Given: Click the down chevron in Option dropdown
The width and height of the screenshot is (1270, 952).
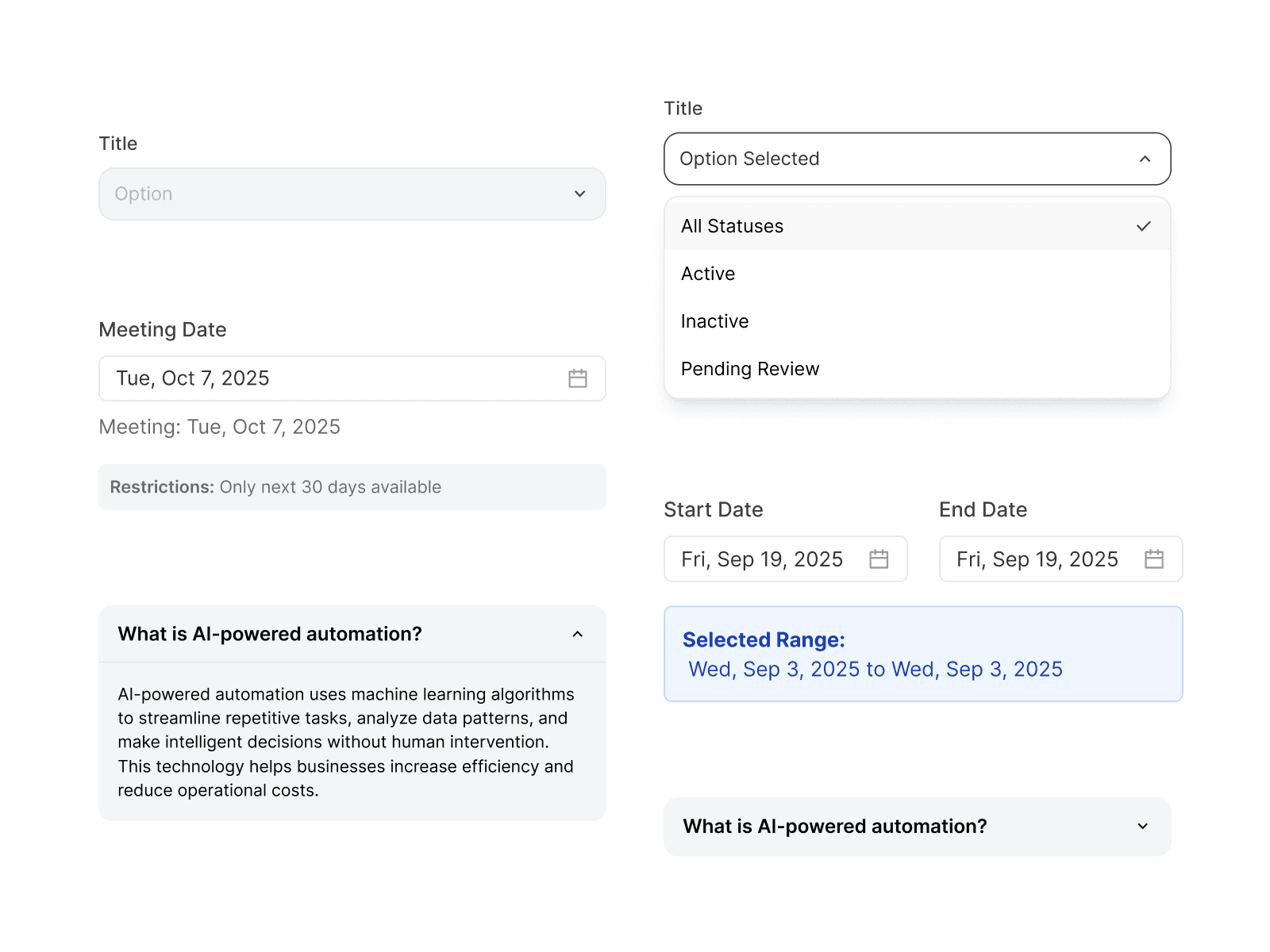Looking at the screenshot, I should click(x=580, y=194).
